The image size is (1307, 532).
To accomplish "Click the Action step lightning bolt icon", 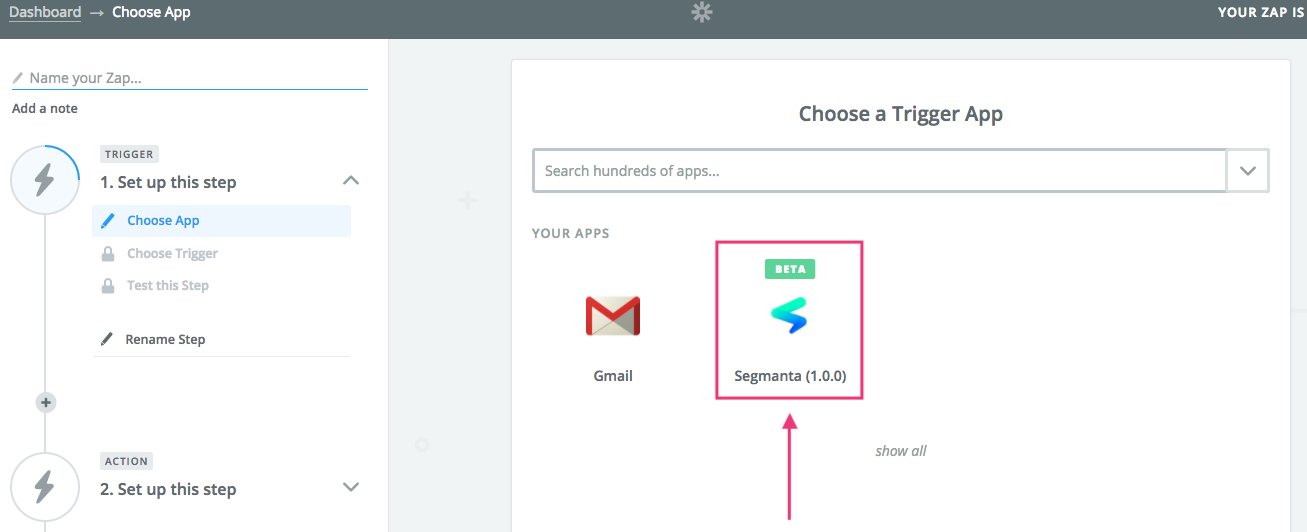I will point(45,487).
